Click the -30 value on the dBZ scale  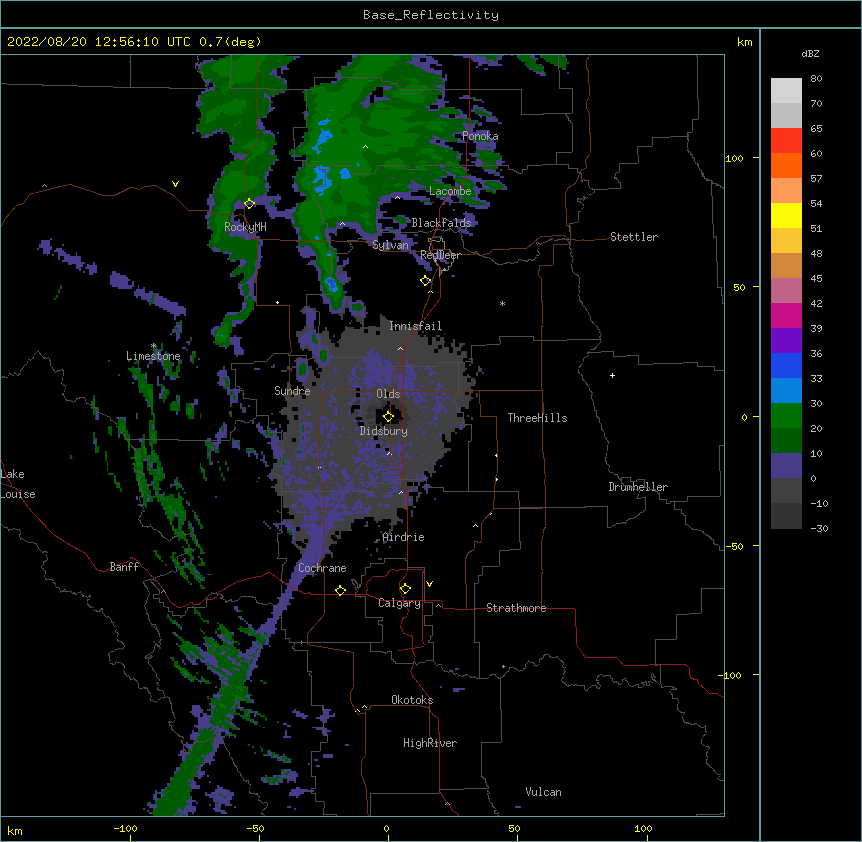[x=819, y=528]
